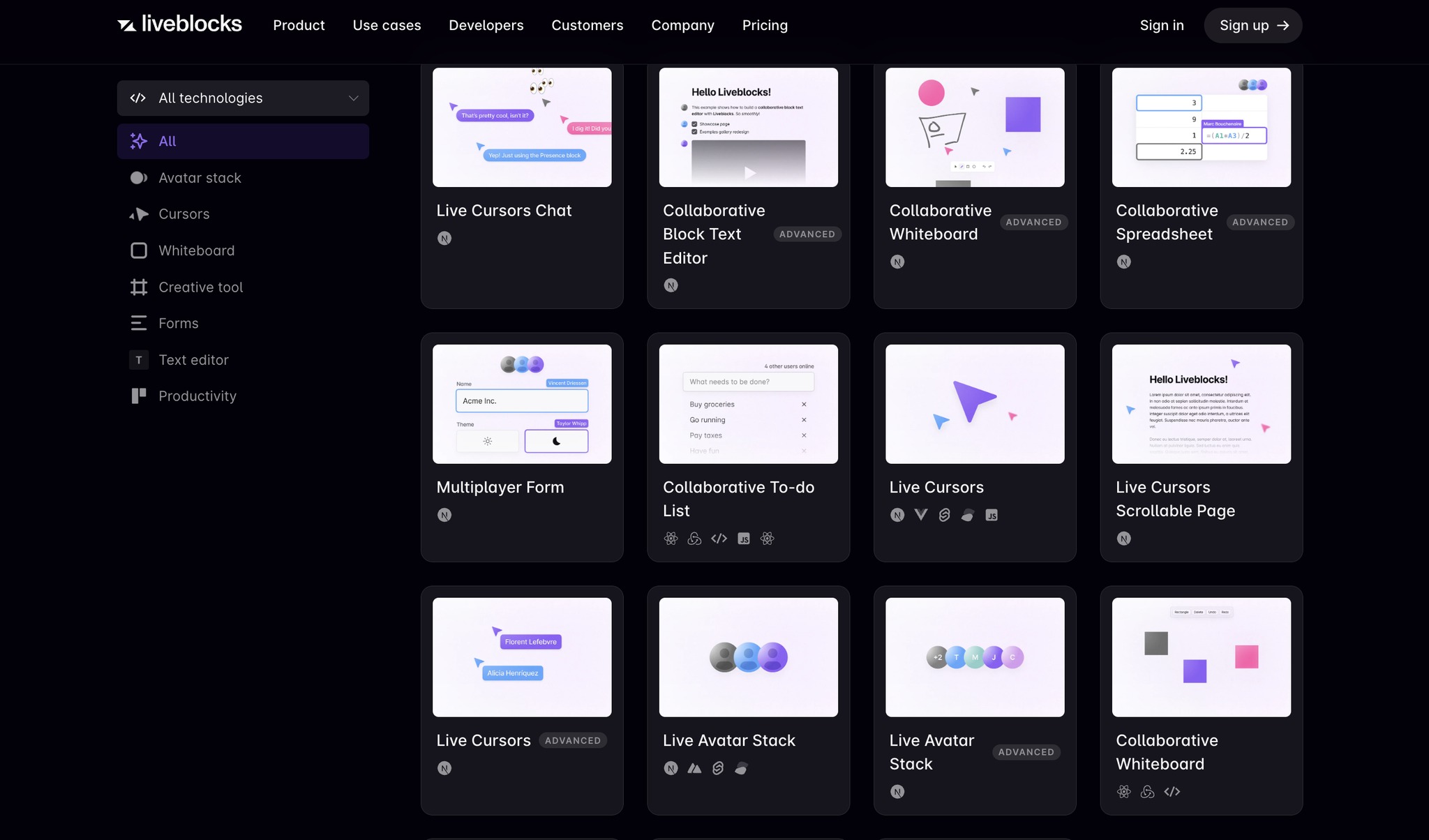Filter by Forms lines icon

[x=139, y=323]
